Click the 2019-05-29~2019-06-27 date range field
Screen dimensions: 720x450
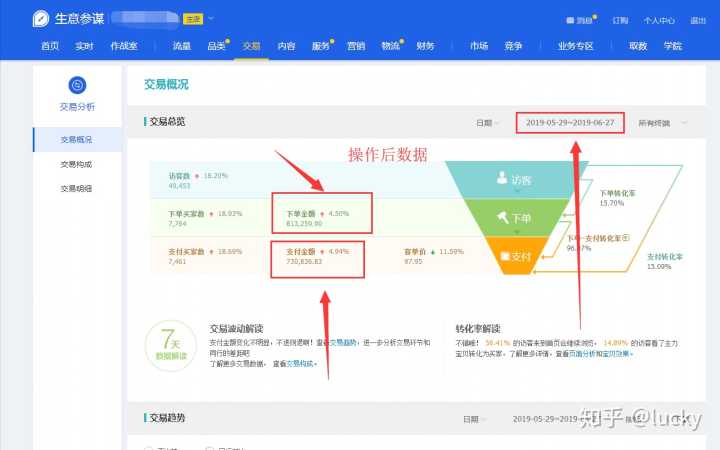(569, 123)
